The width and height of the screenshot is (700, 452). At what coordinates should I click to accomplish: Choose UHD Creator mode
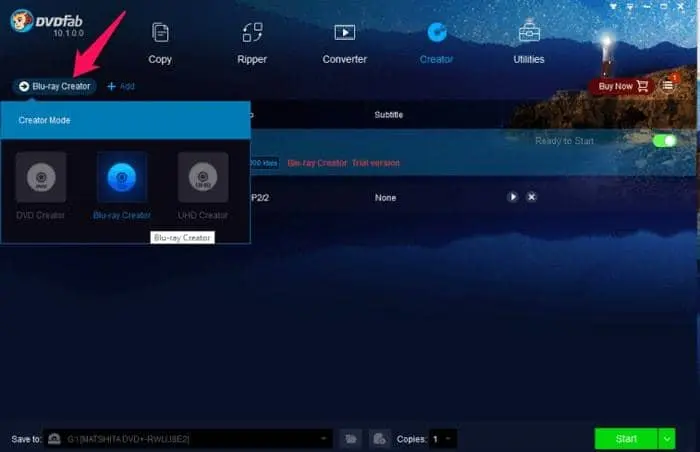[203, 185]
